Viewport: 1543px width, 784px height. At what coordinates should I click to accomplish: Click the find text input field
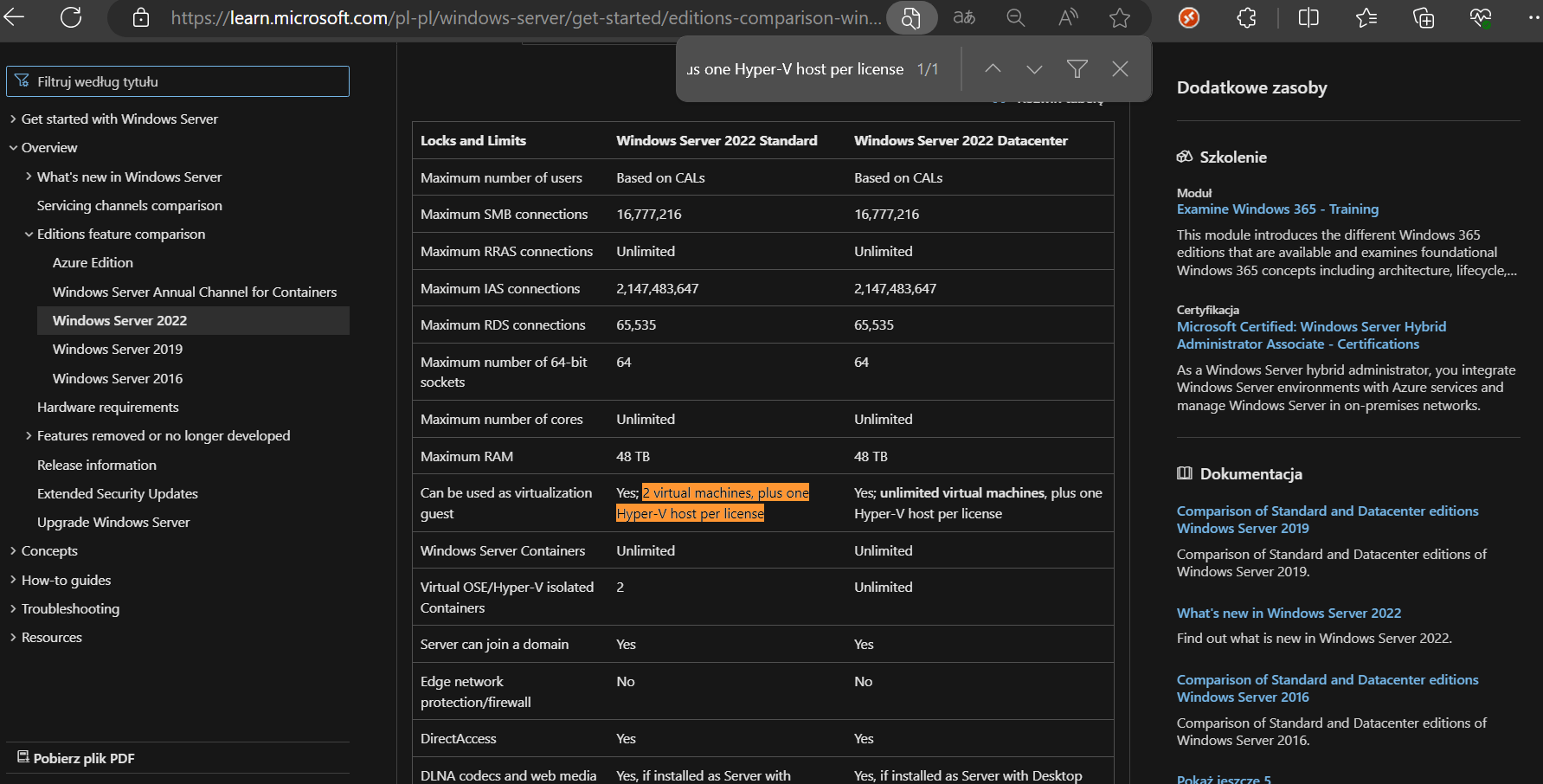(x=795, y=69)
